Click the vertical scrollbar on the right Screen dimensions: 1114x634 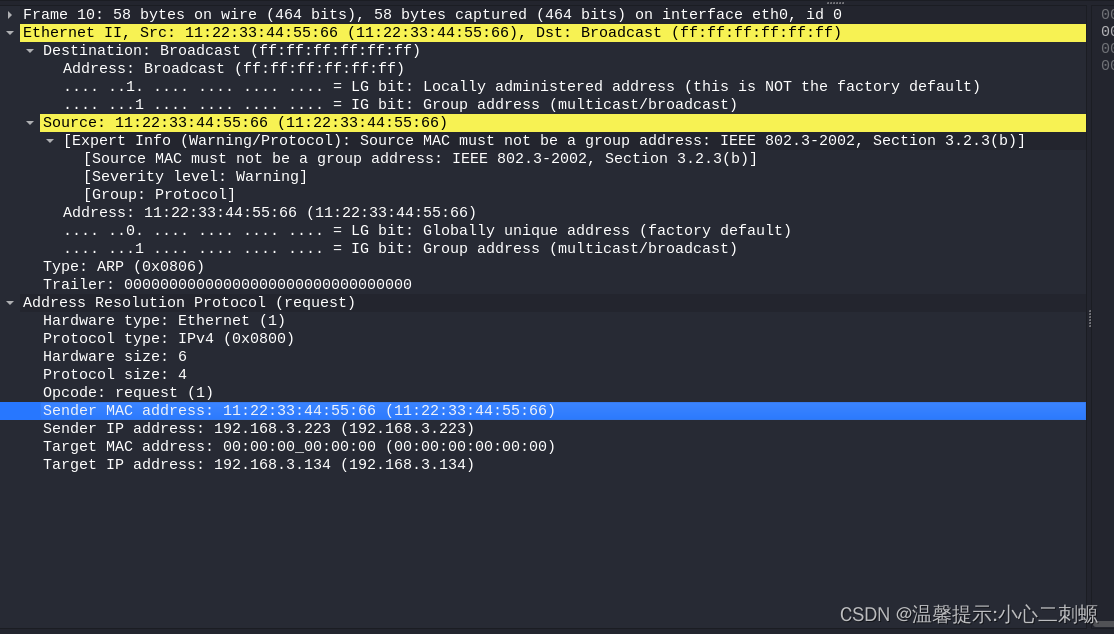coord(1091,317)
